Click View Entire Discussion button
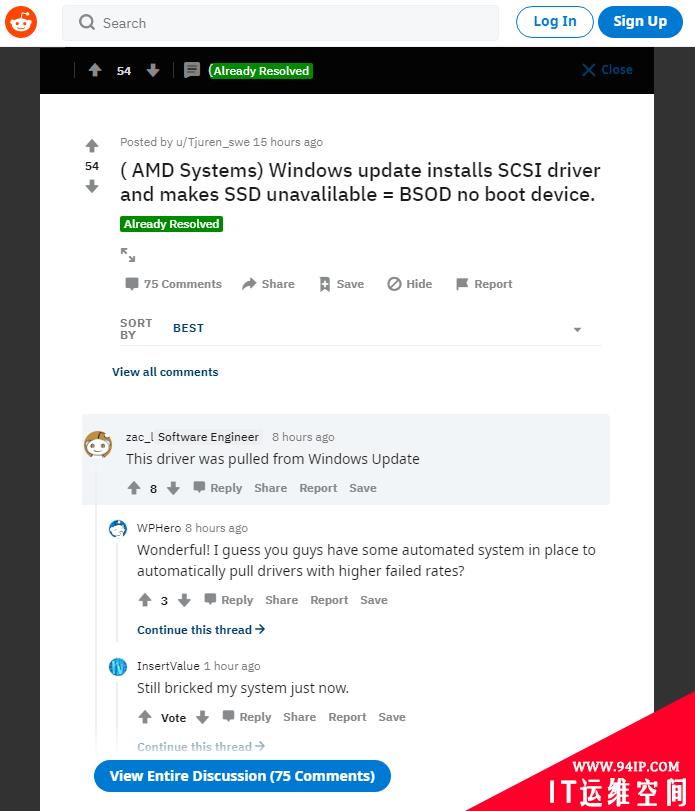This screenshot has height=811, width=695. tap(242, 776)
